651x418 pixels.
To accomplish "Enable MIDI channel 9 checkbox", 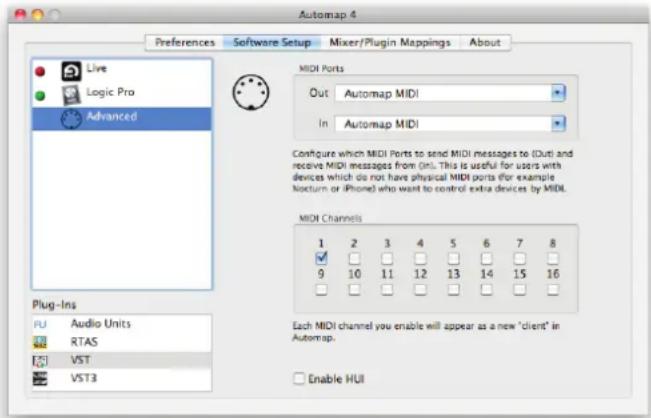I will click(321, 289).
